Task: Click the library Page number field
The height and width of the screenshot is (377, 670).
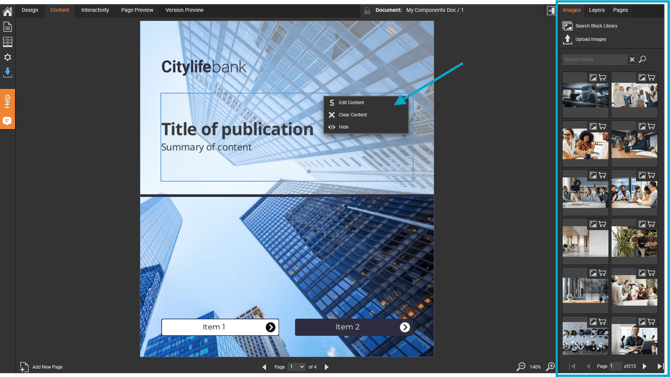Action: tap(615, 366)
